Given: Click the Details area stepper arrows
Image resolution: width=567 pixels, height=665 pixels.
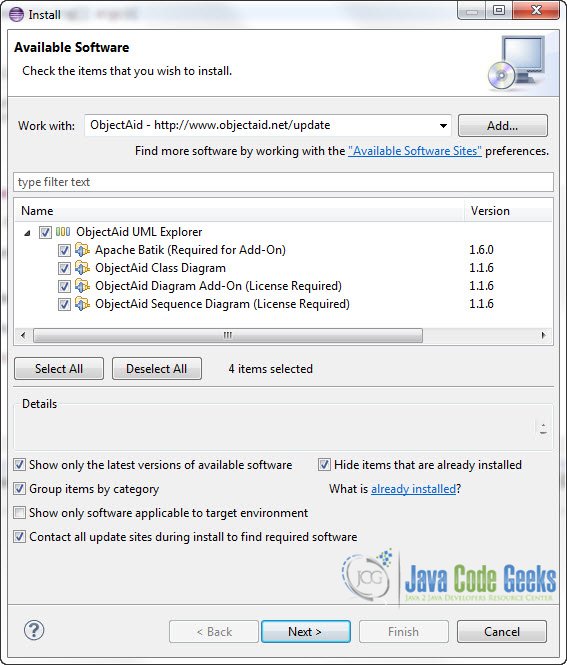Looking at the screenshot, I should coord(543,429).
